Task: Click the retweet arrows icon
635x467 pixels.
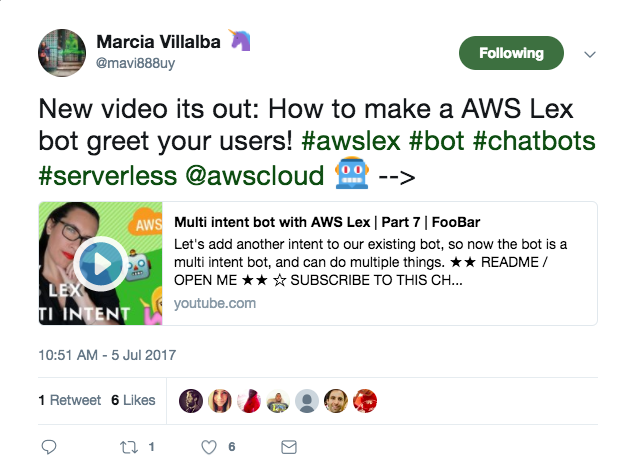Action: coord(129,447)
